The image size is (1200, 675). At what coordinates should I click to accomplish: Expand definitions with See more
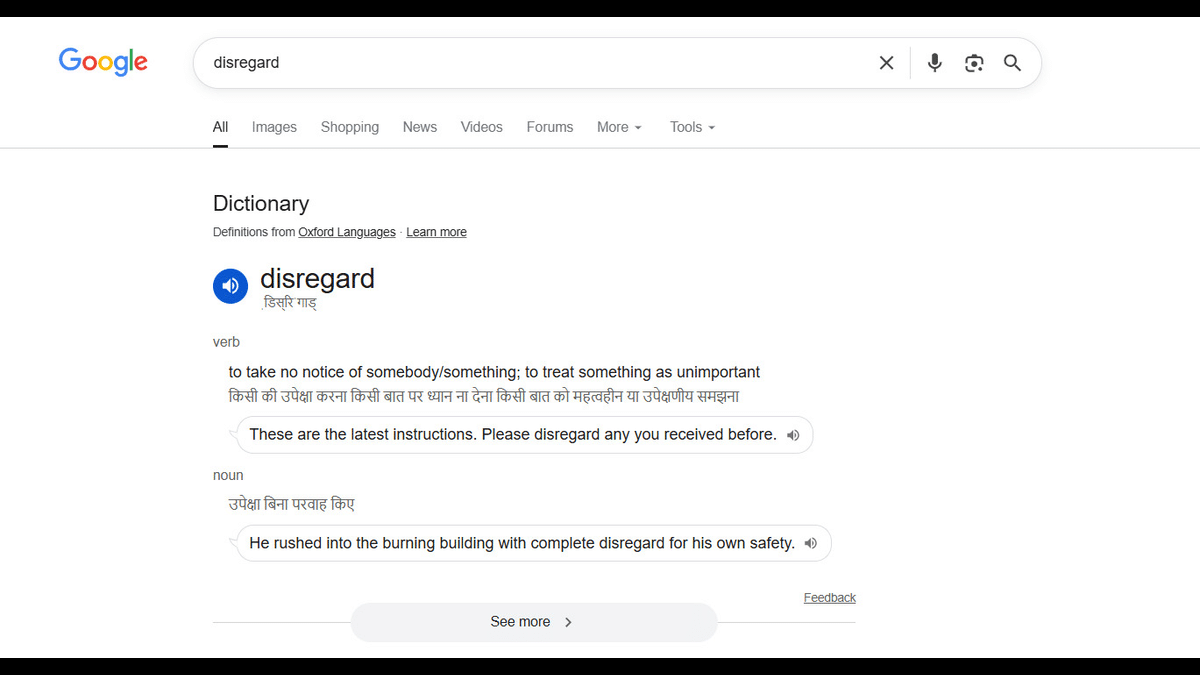point(534,622)
